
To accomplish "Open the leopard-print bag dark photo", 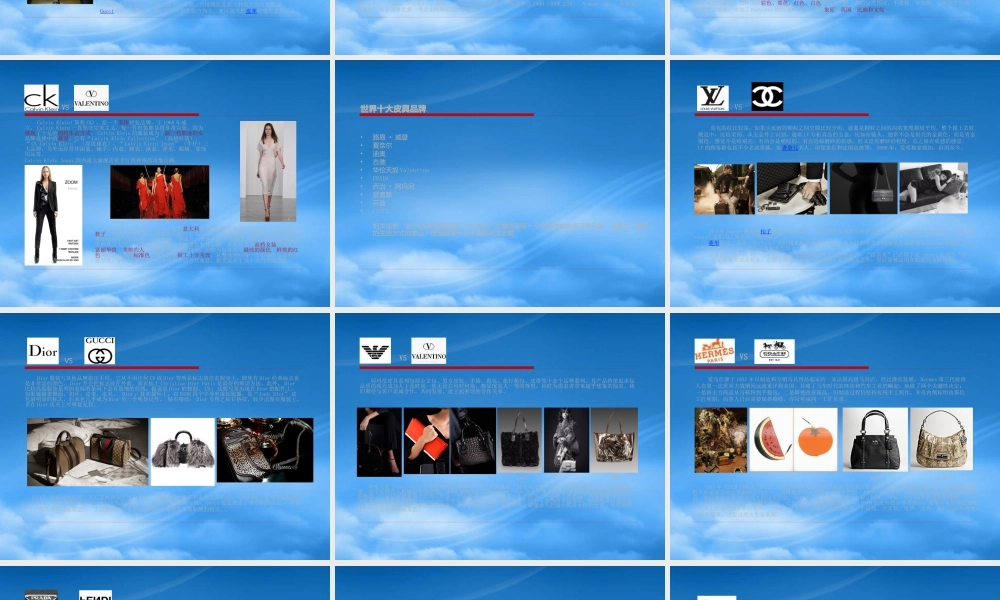I will [265, 450].
